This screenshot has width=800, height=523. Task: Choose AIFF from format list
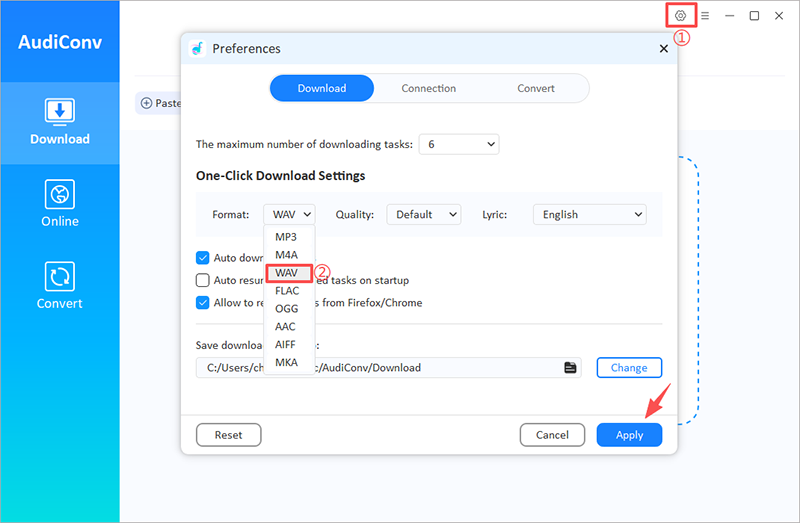tap(289, 344)
